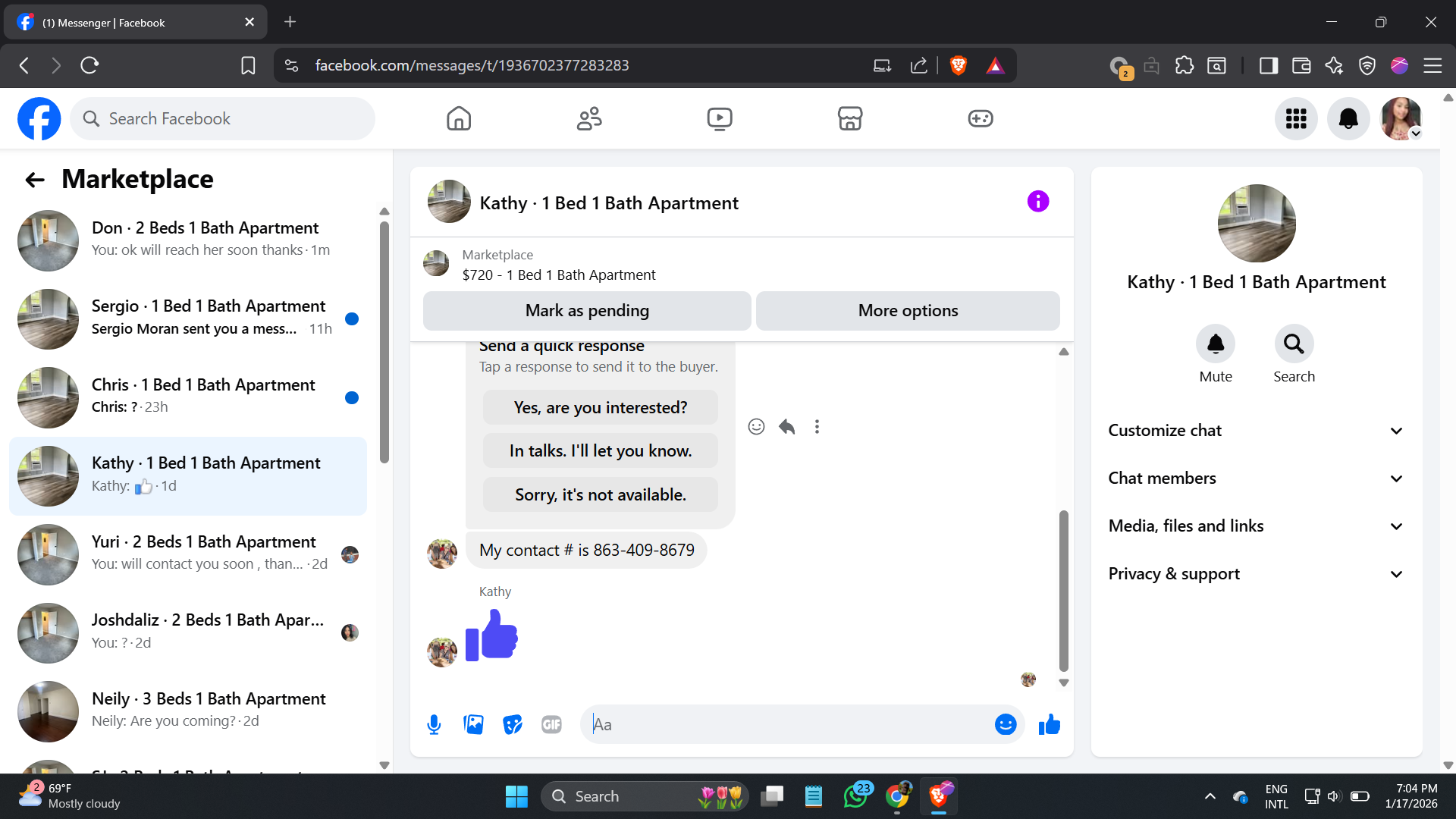Screen dimensions: 1456x819
Task: Open the Facebook notifications bell
Action: [1348, 119]
